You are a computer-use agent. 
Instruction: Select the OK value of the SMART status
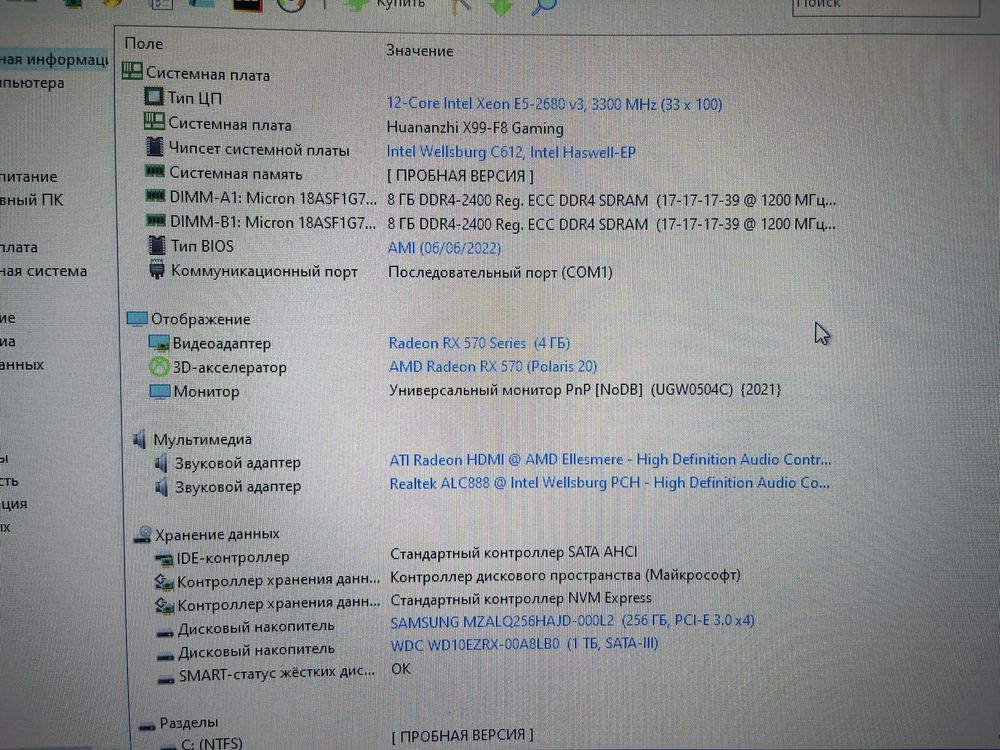[x=401, y=668]
